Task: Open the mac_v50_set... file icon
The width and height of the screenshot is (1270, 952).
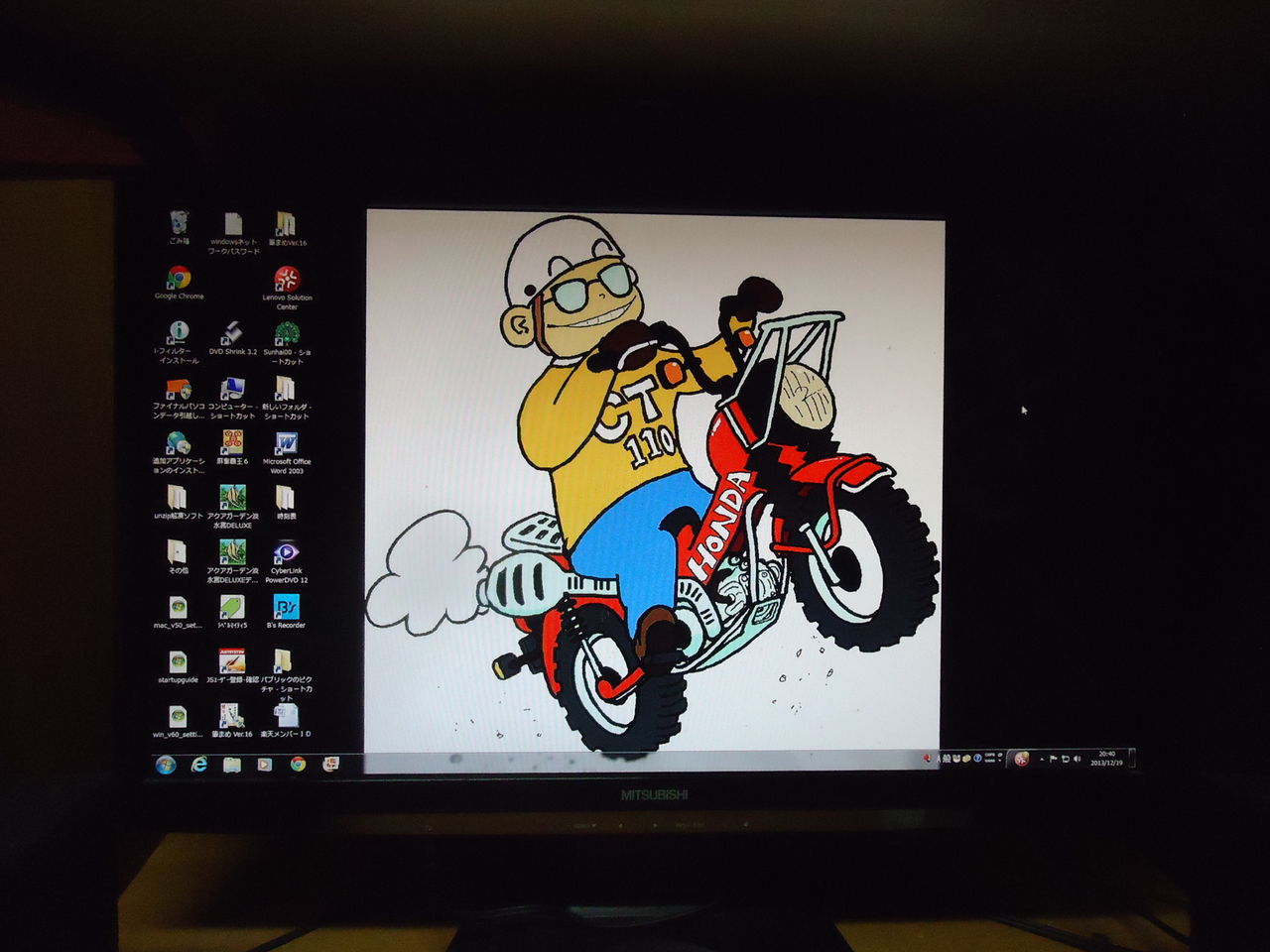Action: (178, 612)
